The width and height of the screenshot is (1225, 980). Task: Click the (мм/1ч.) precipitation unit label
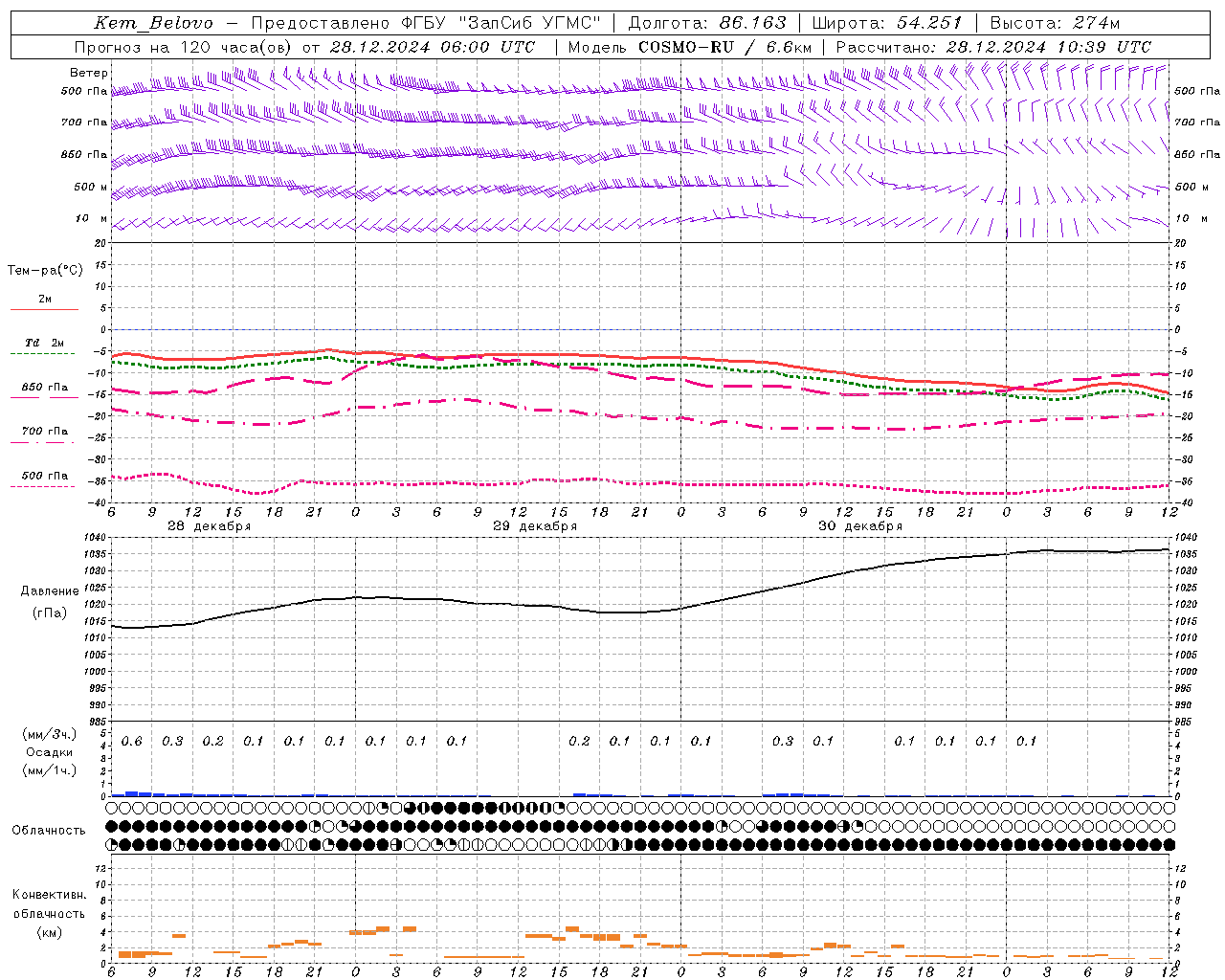(x=50, y=770)
